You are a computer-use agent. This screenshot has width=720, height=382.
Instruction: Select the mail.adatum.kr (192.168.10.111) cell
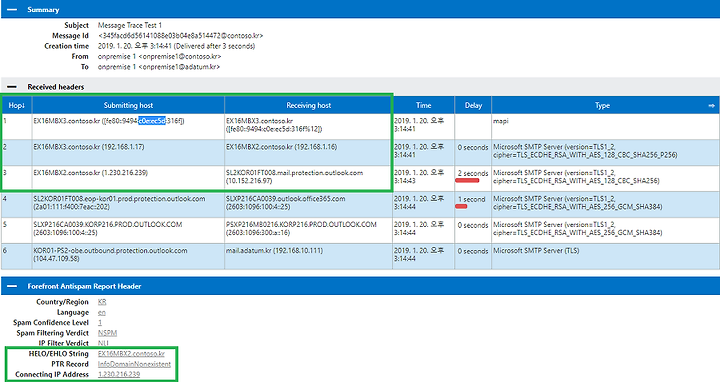[x=308, y=256]
